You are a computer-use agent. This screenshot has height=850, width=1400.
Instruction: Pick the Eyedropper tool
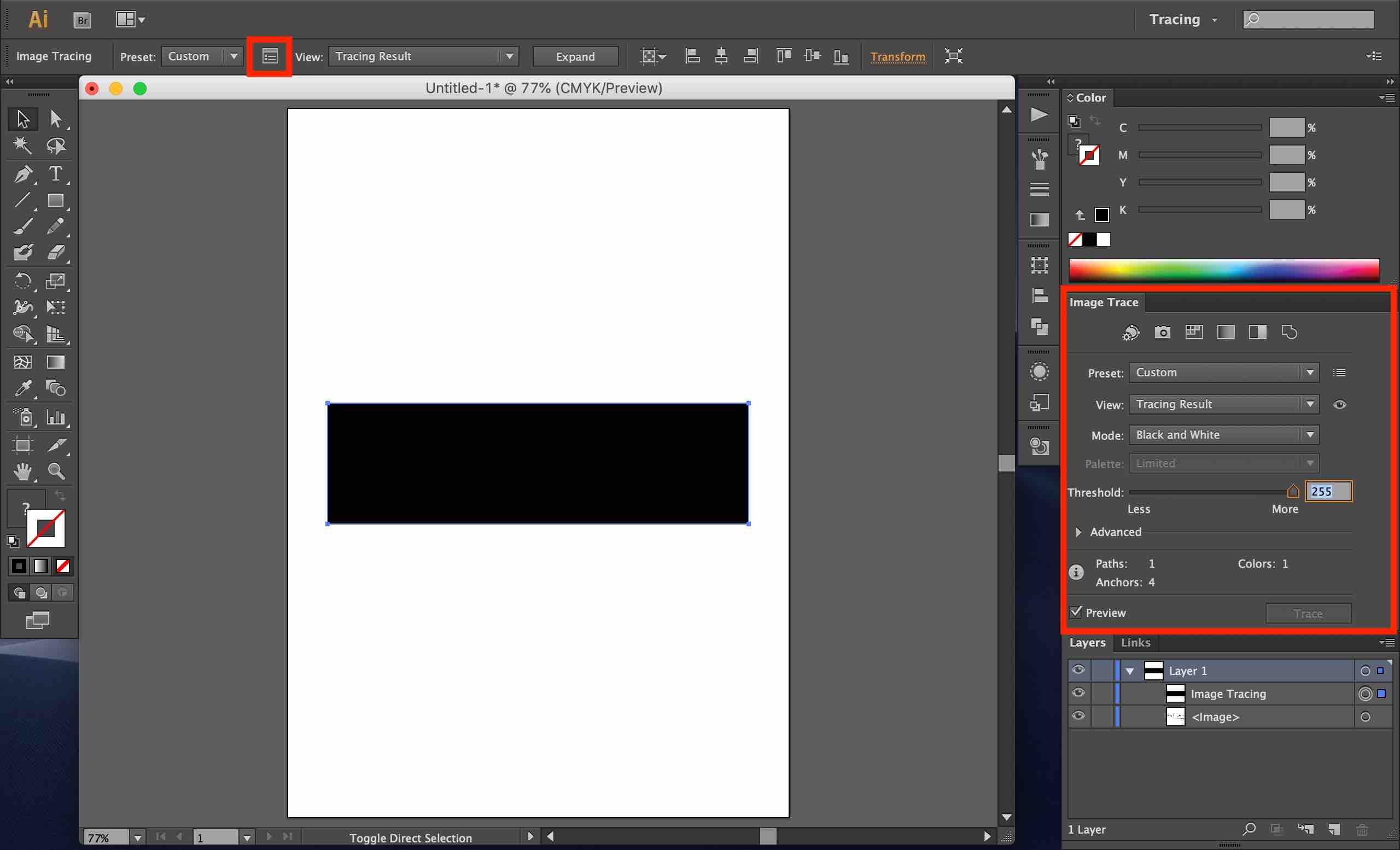[x=23, y=389]
